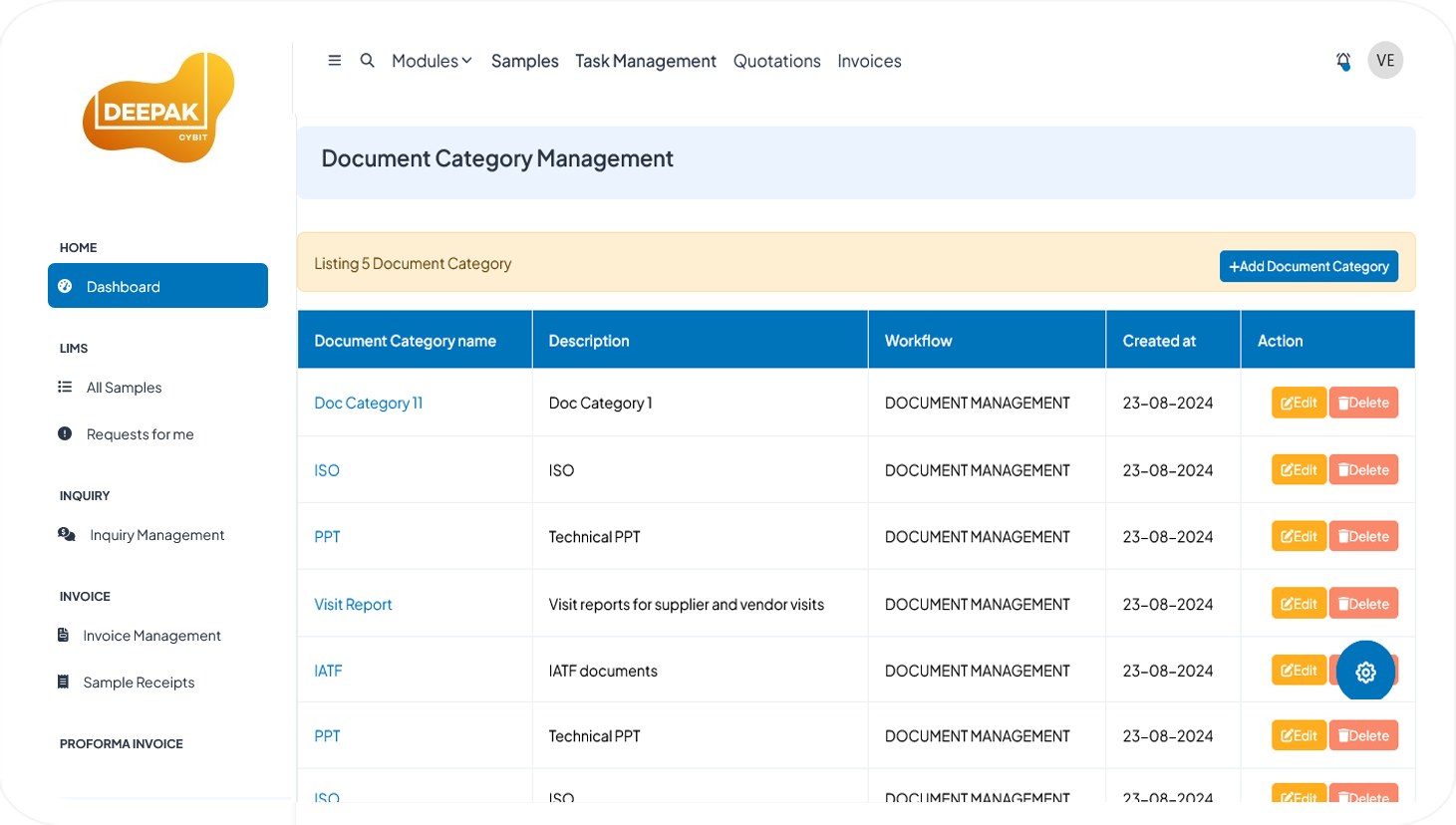Click the Requests for me alert icon
The image size is (1456, 825).
coord(65,433)
